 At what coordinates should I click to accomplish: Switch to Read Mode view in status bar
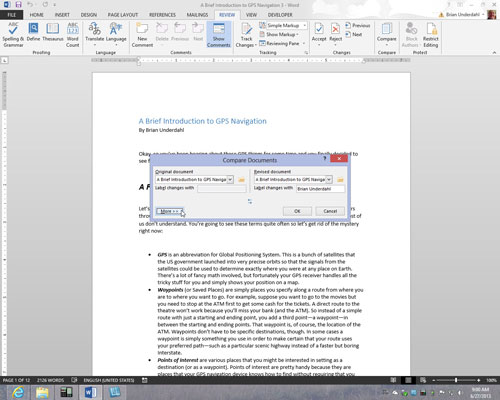coord(394,380)
